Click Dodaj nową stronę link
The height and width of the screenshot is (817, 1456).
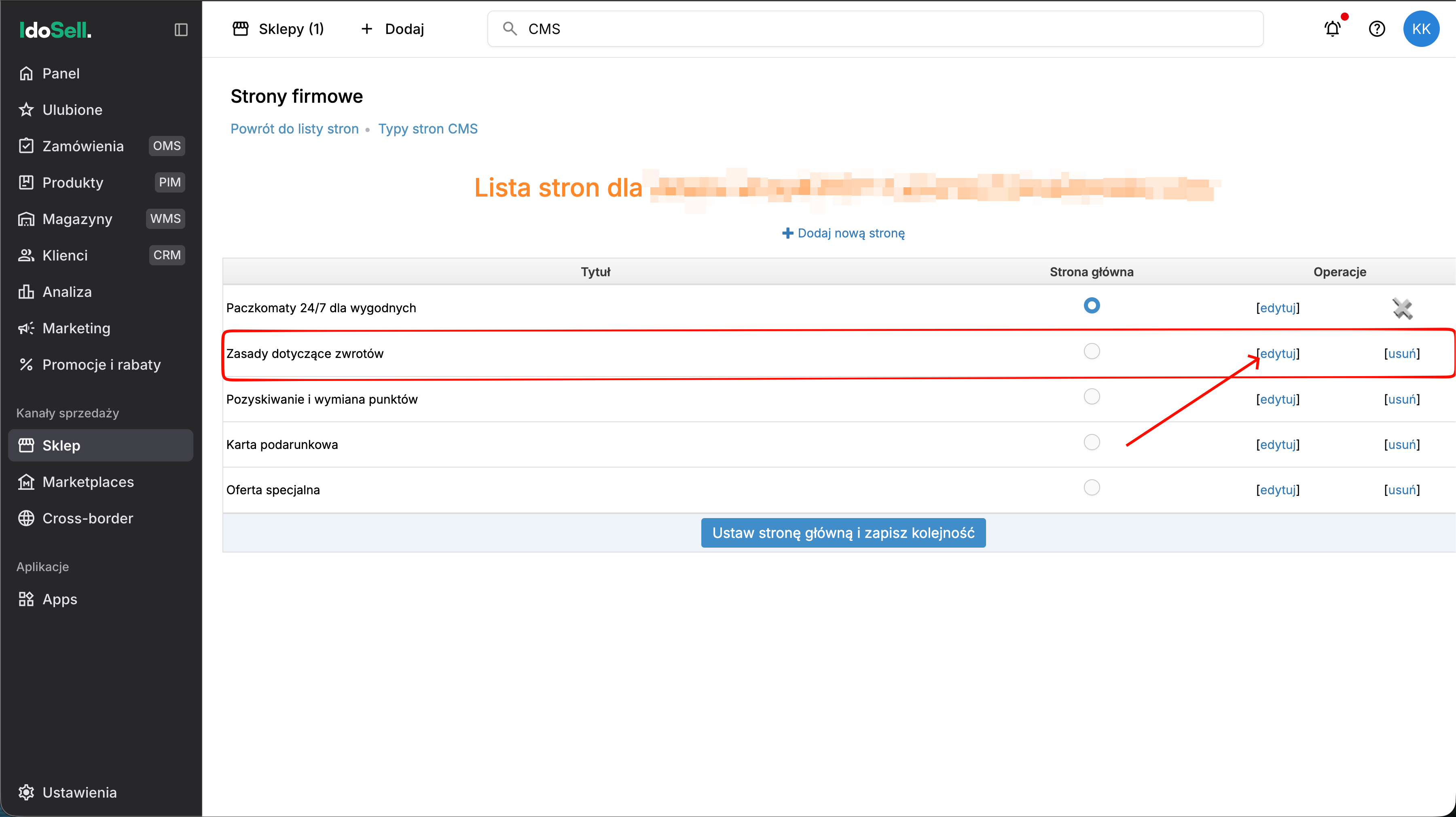point(843,233)
